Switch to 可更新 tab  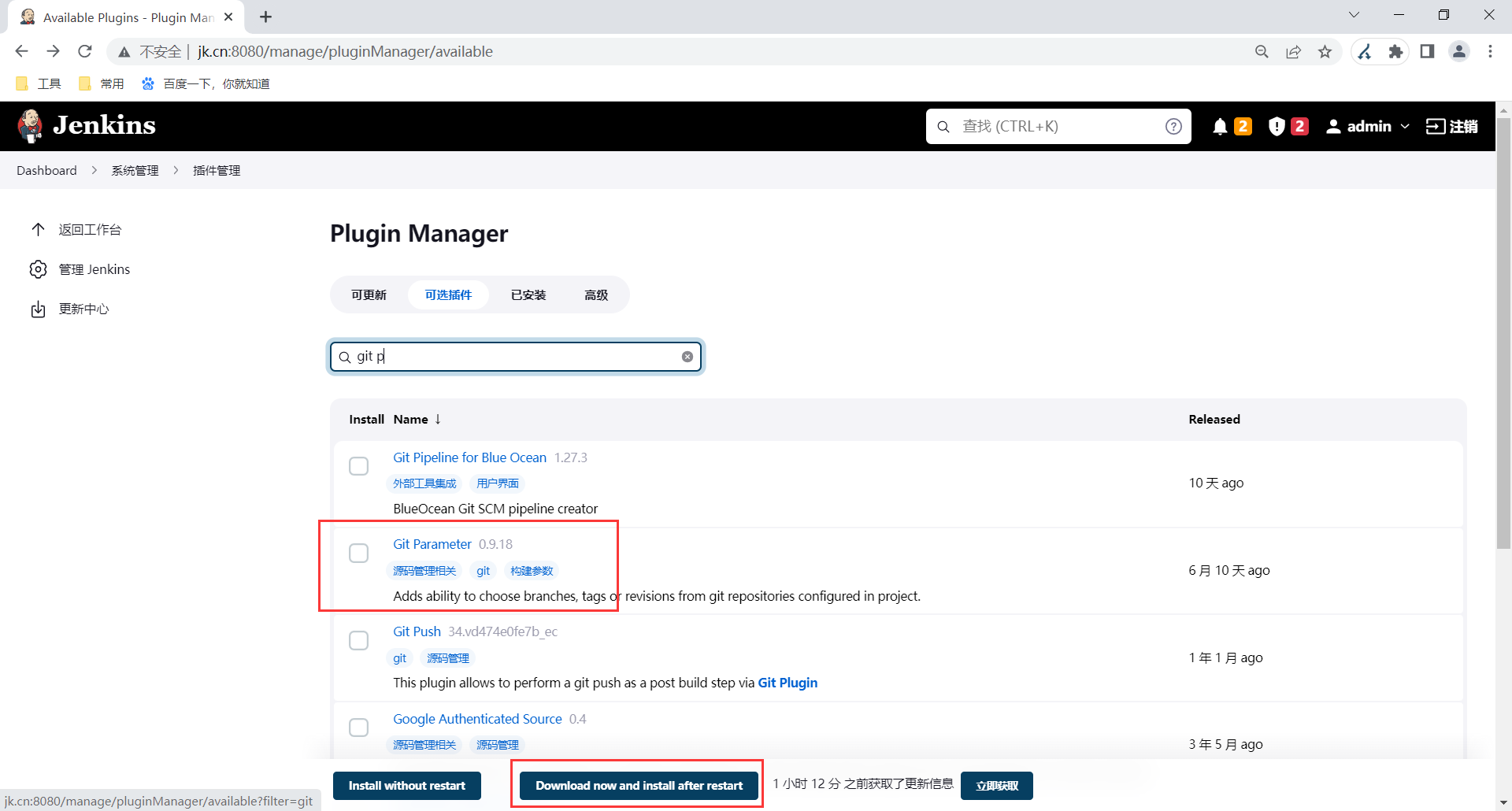pos(369,294)
